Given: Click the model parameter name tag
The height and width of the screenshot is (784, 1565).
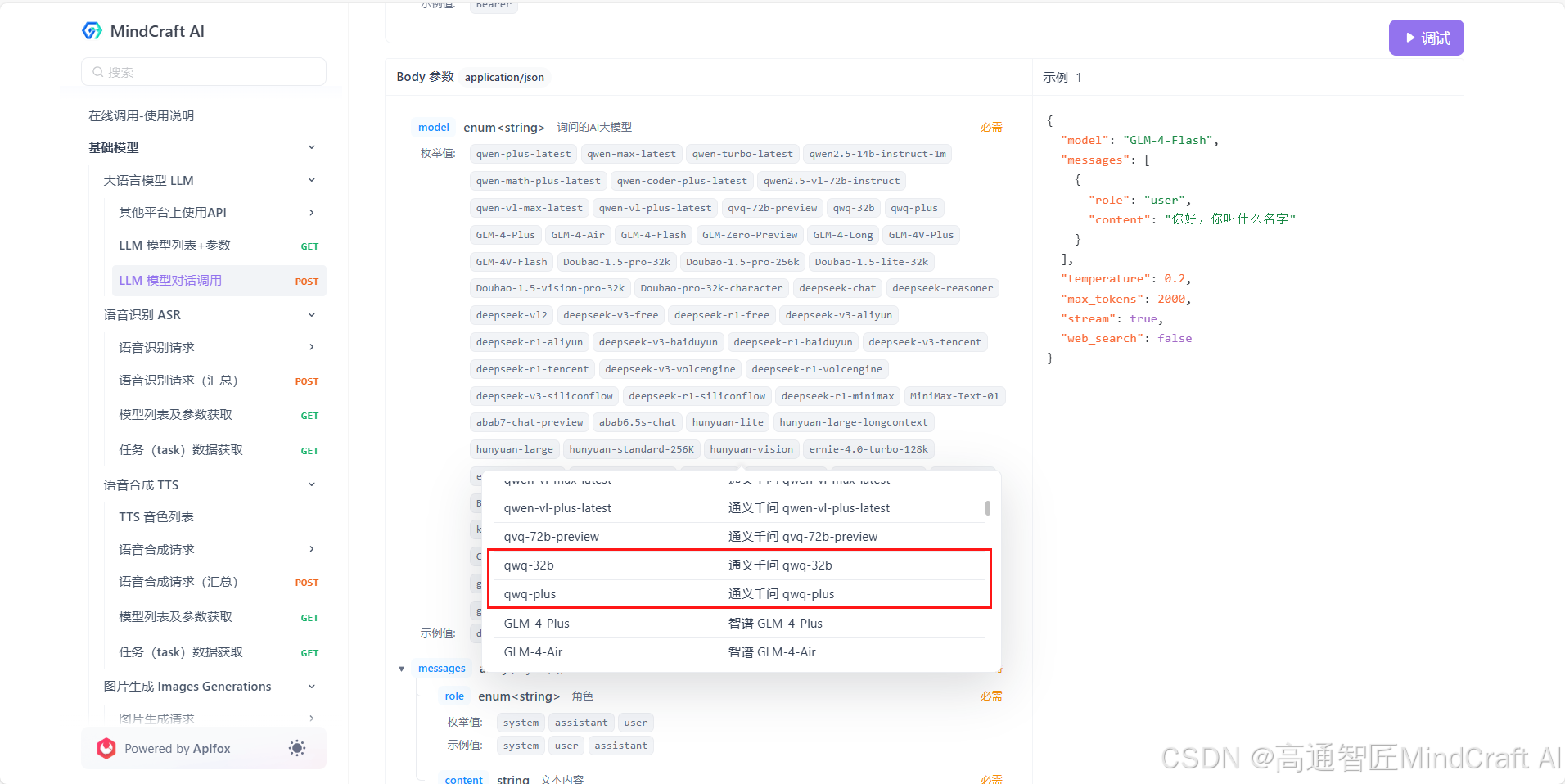Looking at the screenshot, I should (x=433, y=127).
